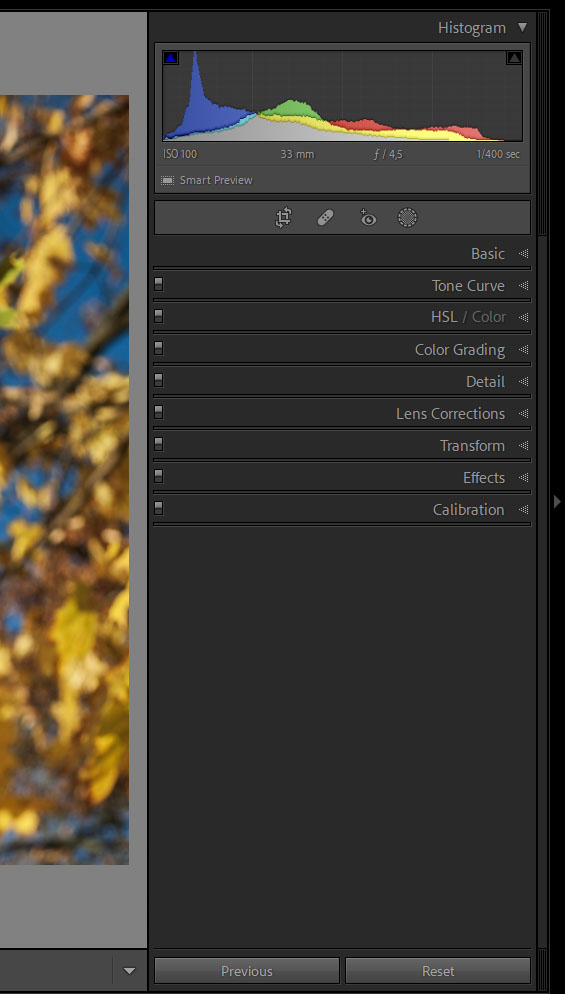
Task: Click the 1/400 sec shutter readout
Action: (498, 154)
